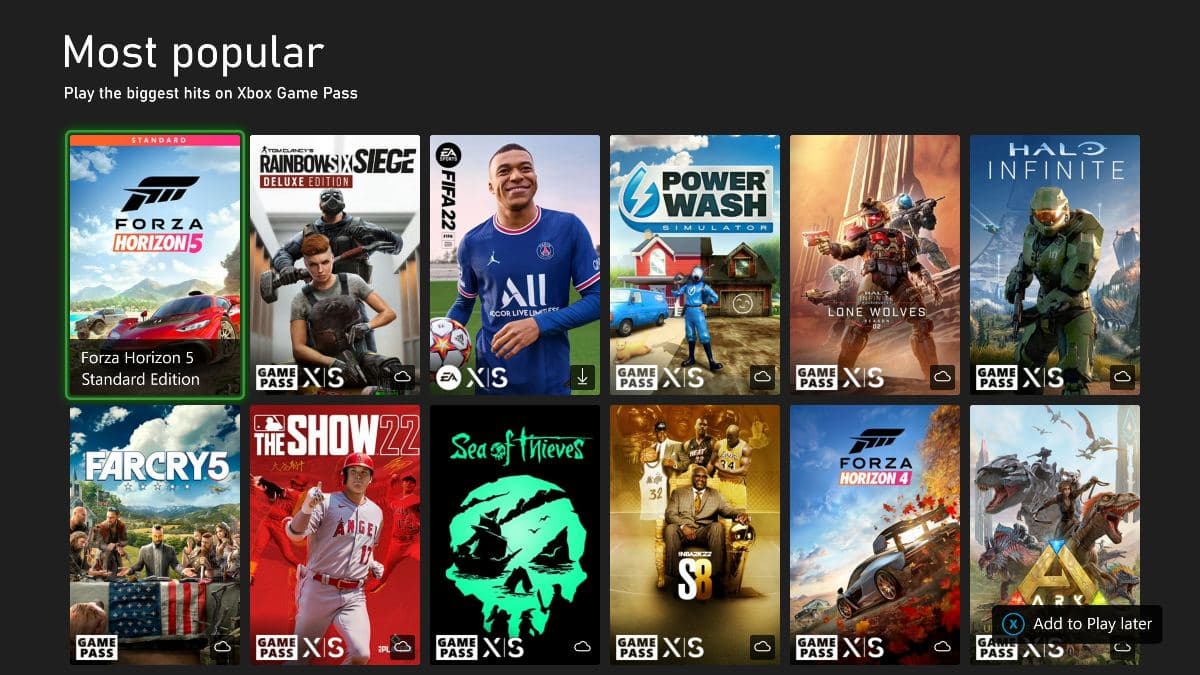
Task: Click the EA logo badge on FIFA 22
Action: click(447, 377)
